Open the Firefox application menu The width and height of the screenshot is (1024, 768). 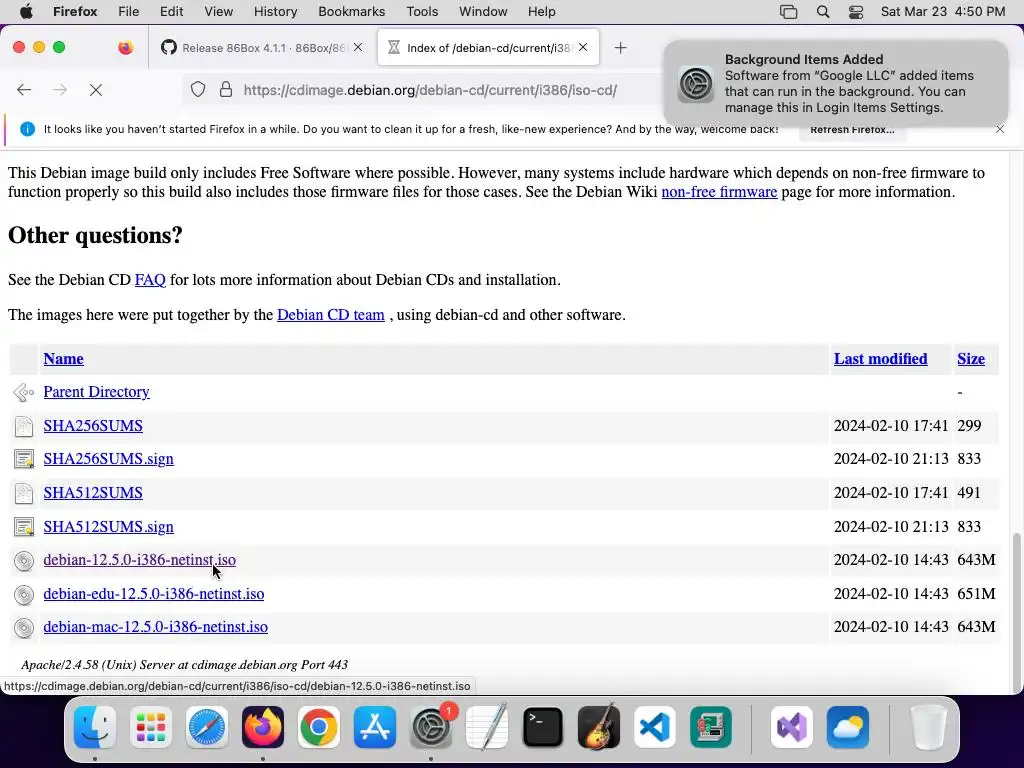click(75, 12)
